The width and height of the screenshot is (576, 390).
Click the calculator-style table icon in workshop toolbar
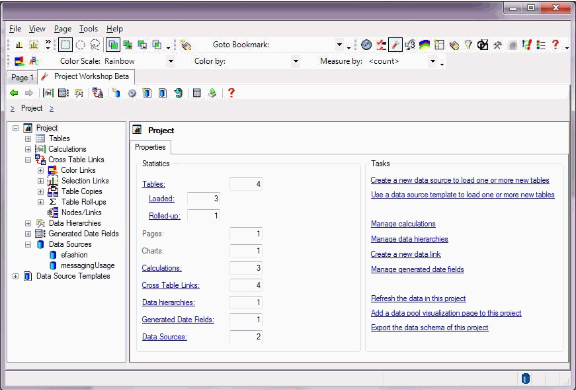197,93
